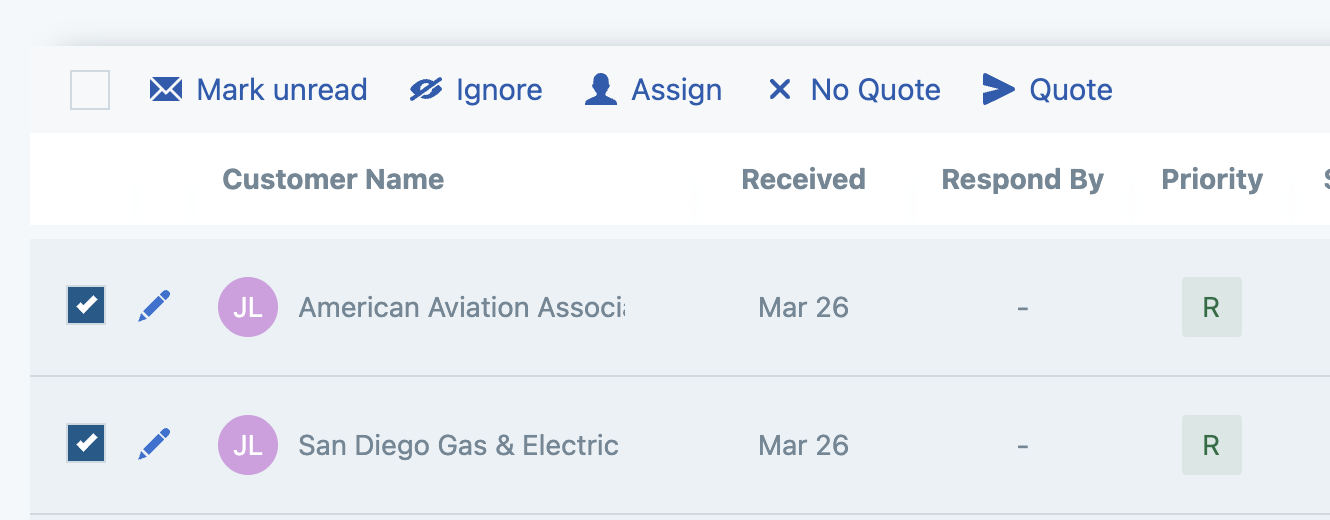
Task: Sort by the Respond By column
Action: [1022, 180]
